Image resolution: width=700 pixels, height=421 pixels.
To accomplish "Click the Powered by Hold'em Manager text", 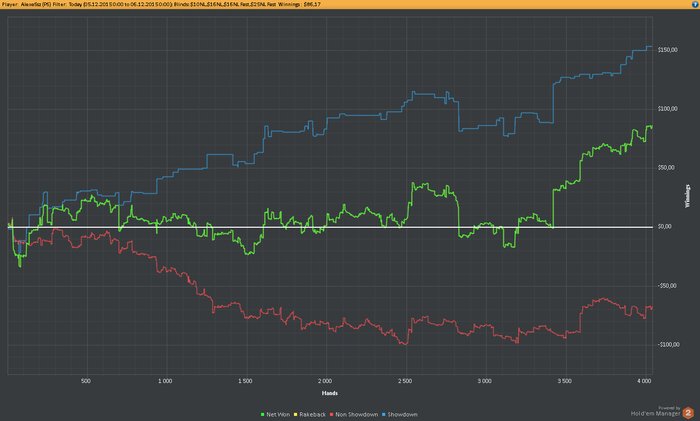I will coord(655,411).
